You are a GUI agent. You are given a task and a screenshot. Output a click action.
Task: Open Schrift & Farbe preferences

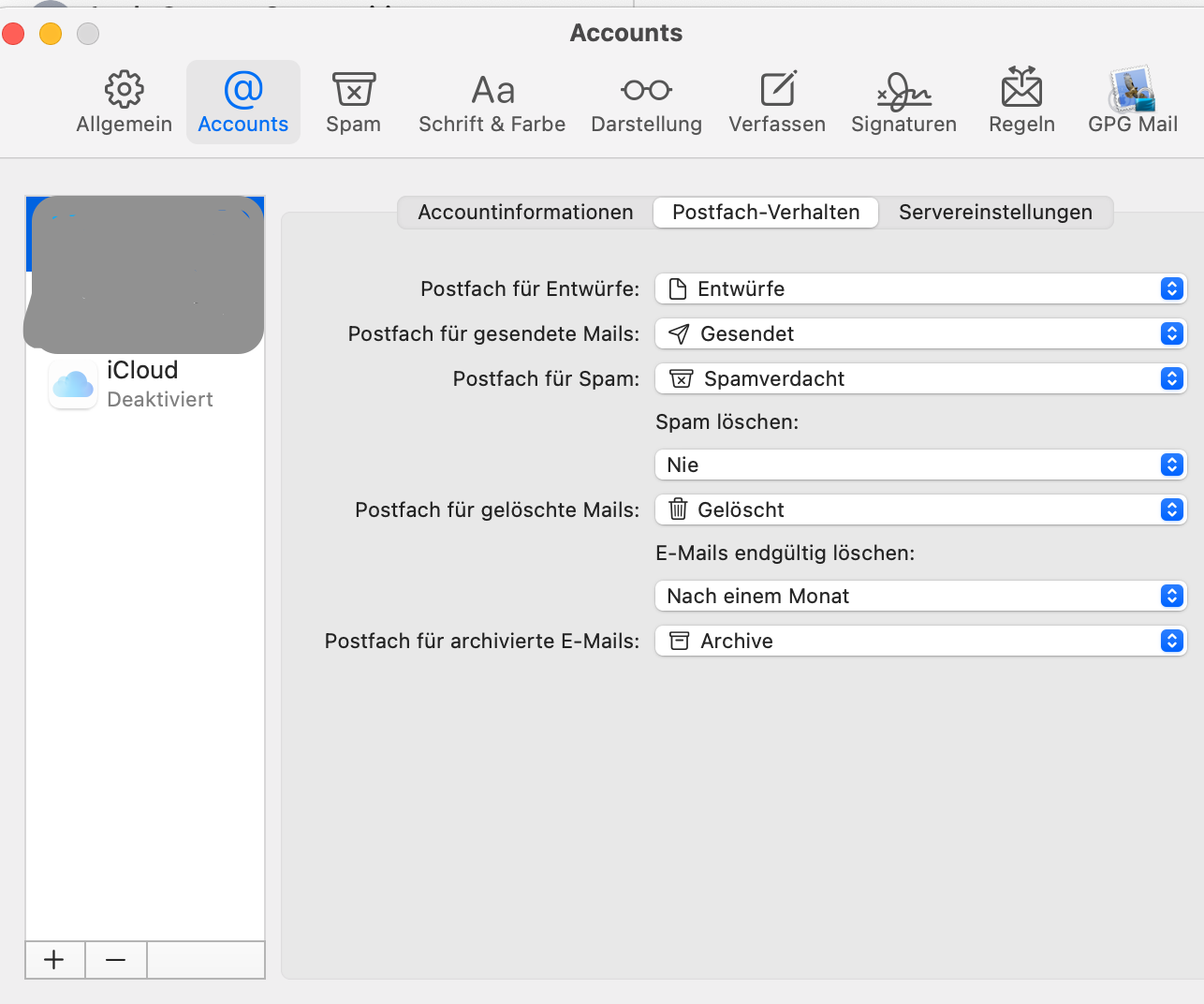point(492,102)
